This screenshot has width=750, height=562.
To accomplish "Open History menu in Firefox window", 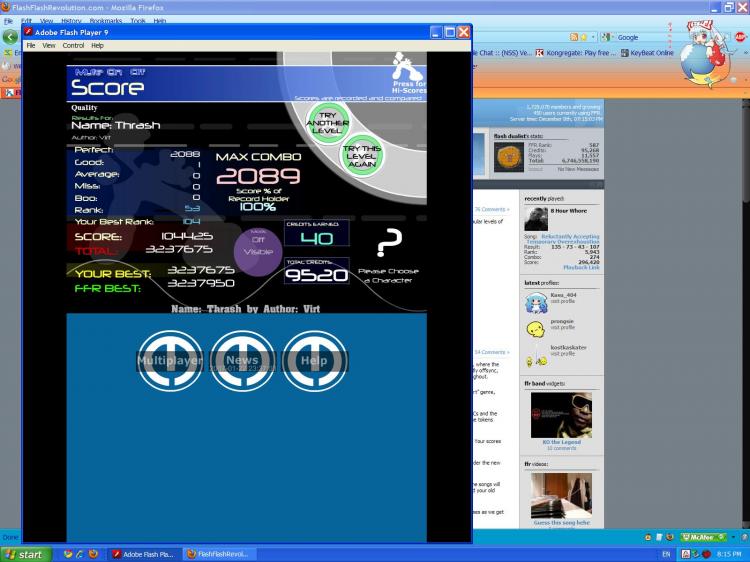I will pos(71,21).
